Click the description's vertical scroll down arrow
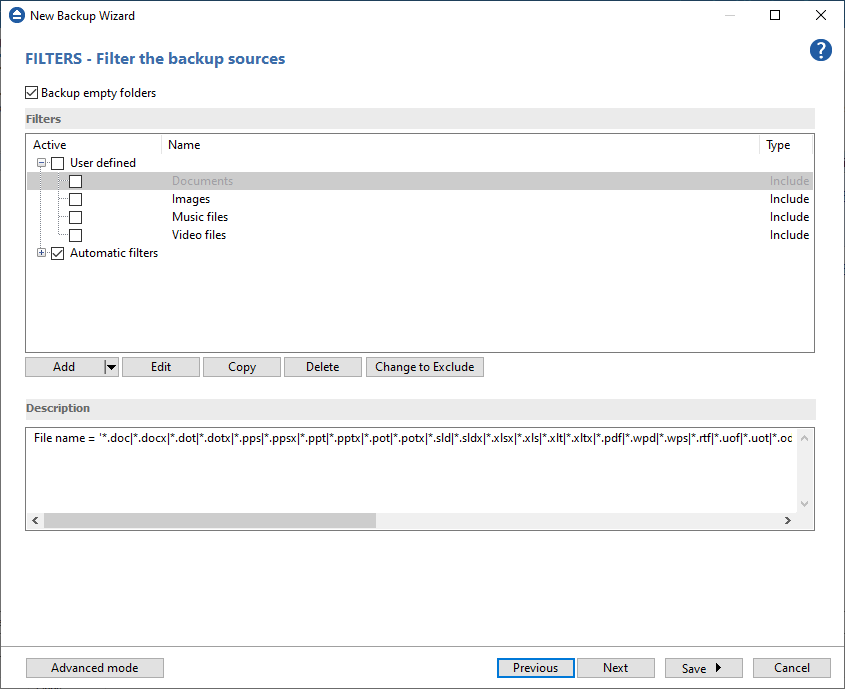845x689 pixels. coord(804,504)
